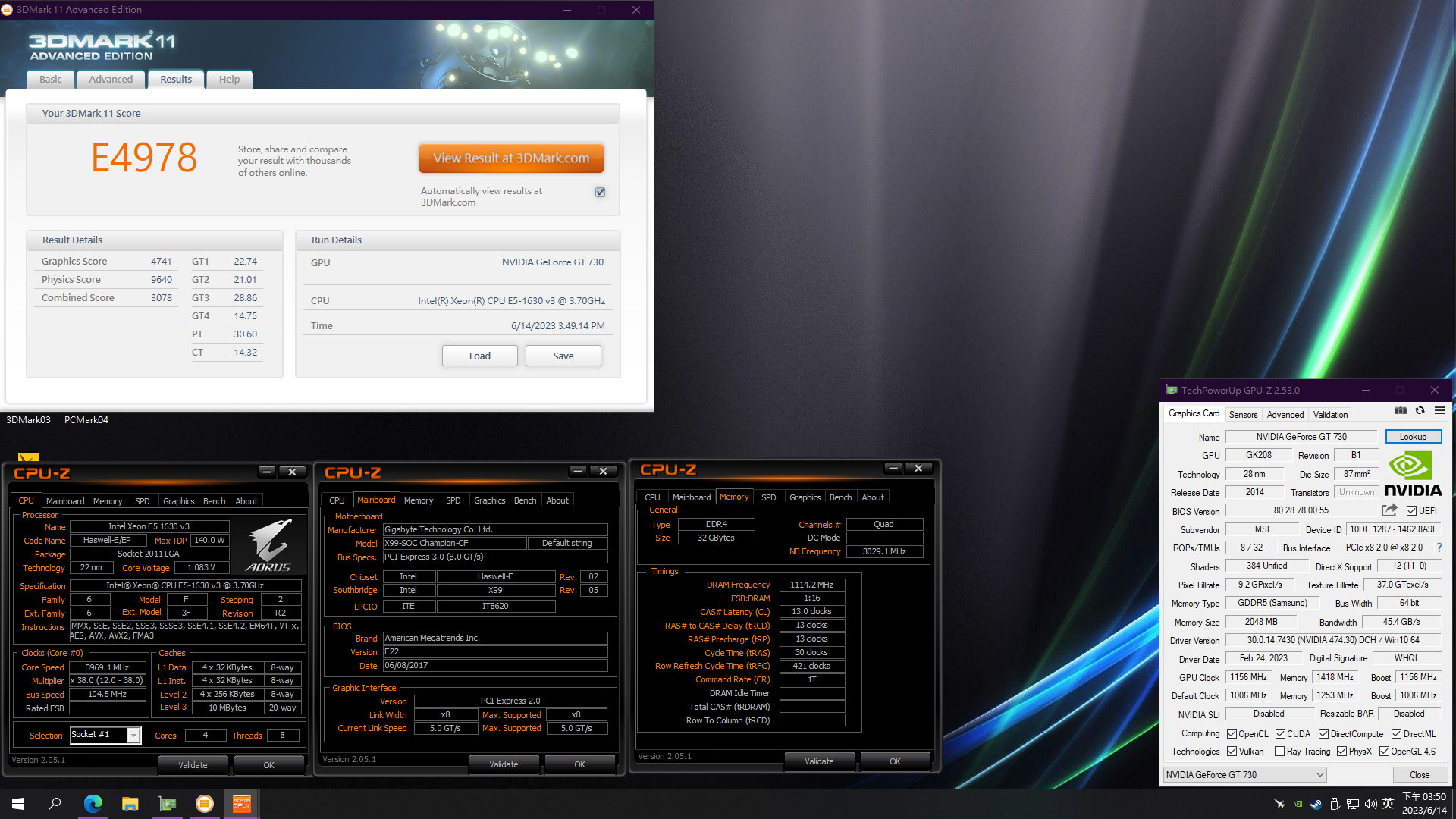Open Windows Start menu
This screenshot has height=819, width=1456.
18,804
